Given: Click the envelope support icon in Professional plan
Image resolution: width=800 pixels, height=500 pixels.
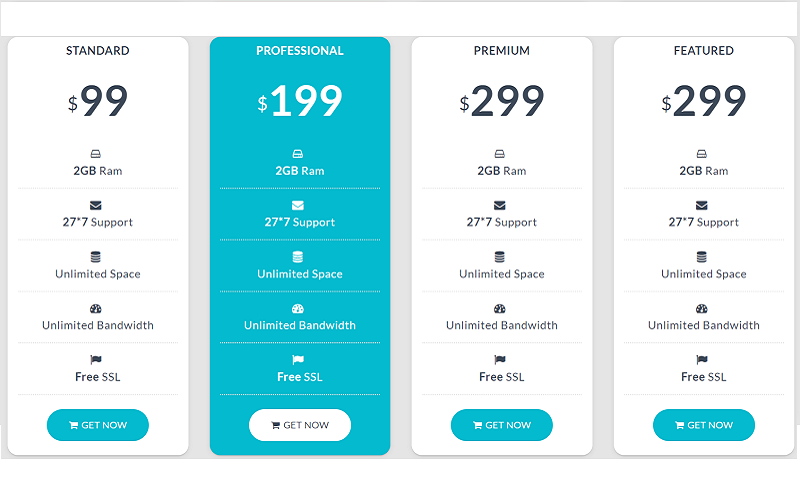Looking at the screenshot, I should click(x=297, y=206).
